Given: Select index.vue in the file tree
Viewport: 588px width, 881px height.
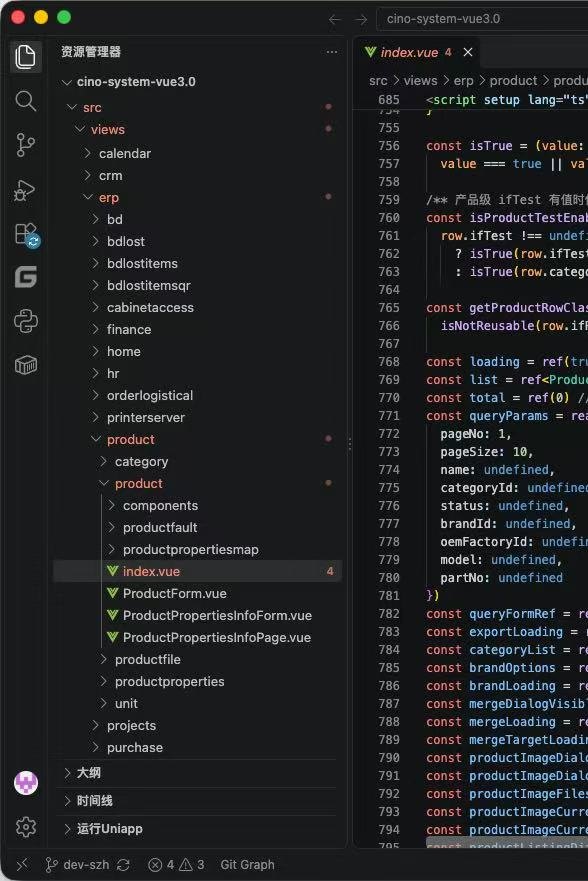Looking at the screenshot, I should pos(198,571).
